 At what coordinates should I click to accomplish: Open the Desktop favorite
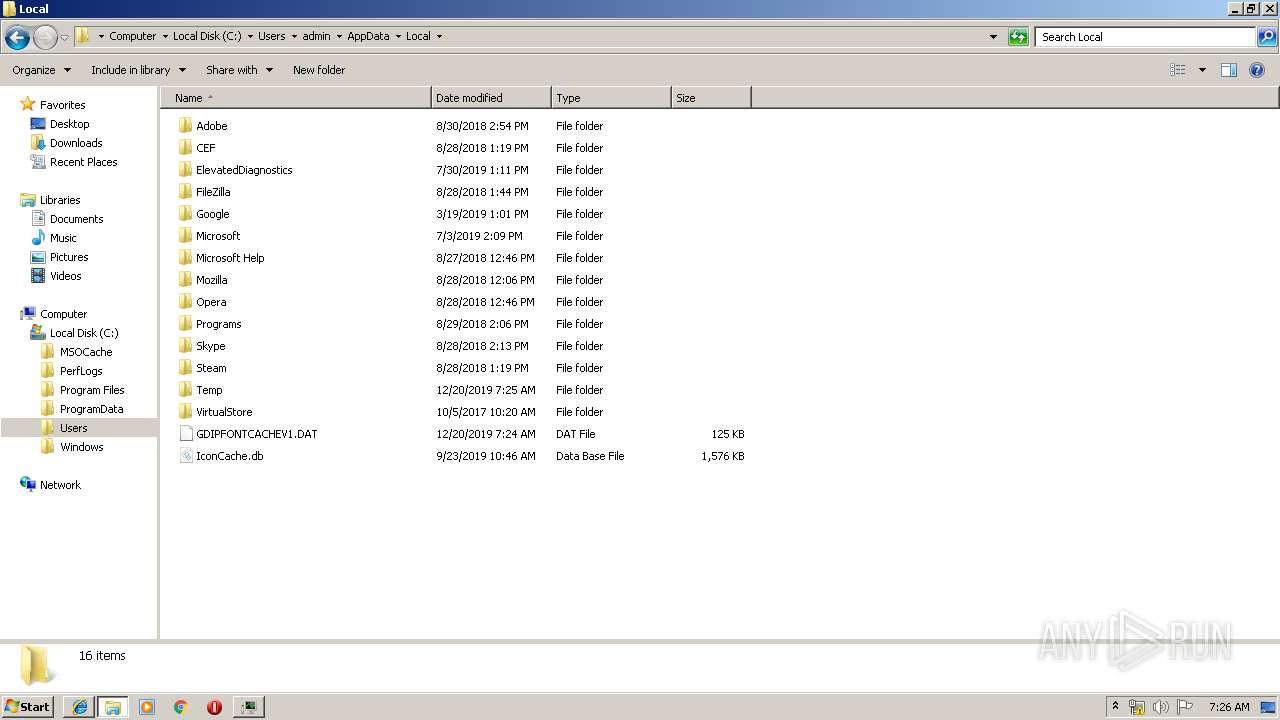click(x=69, y=124)
